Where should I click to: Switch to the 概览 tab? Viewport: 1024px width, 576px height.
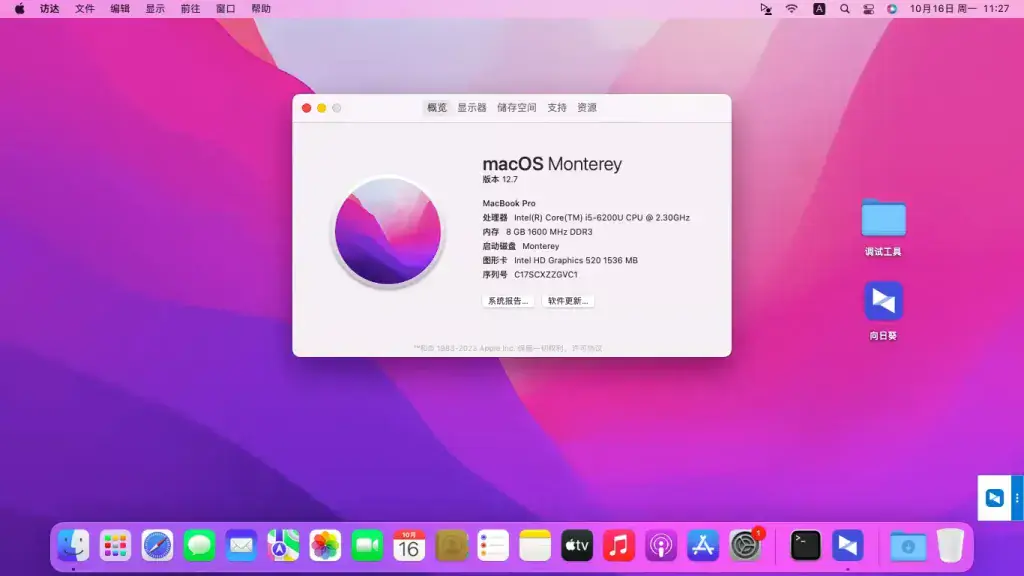pyautogui.click(x=437, y=108)
